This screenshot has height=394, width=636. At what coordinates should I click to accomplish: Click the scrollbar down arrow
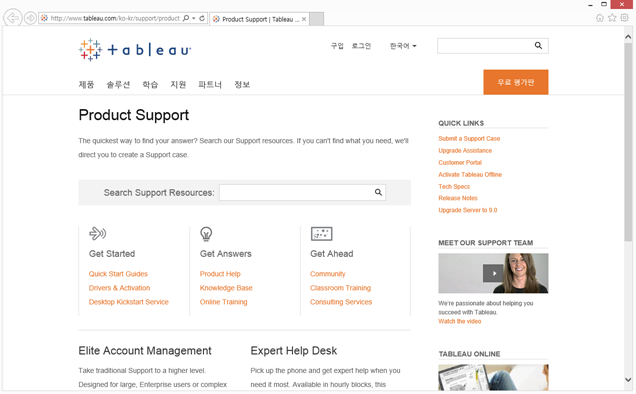click(x=628, y=380)
